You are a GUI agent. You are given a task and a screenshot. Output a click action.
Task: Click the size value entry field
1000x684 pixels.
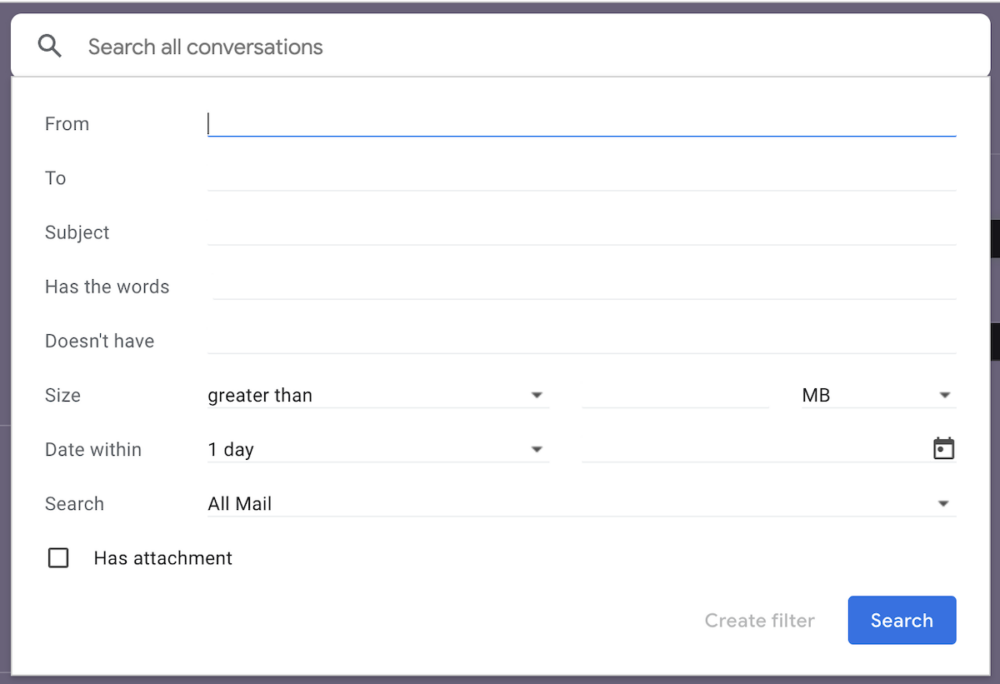coord(675,395)
